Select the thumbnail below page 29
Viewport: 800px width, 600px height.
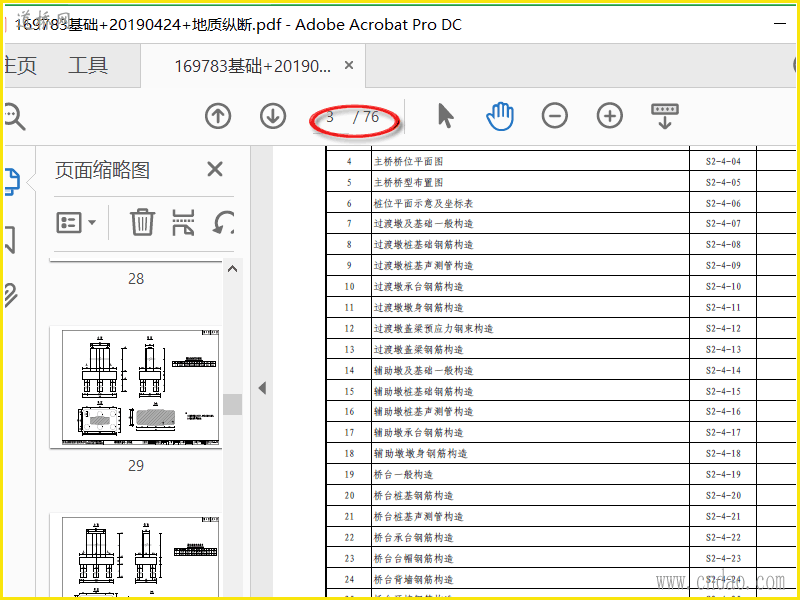(136, 555)
